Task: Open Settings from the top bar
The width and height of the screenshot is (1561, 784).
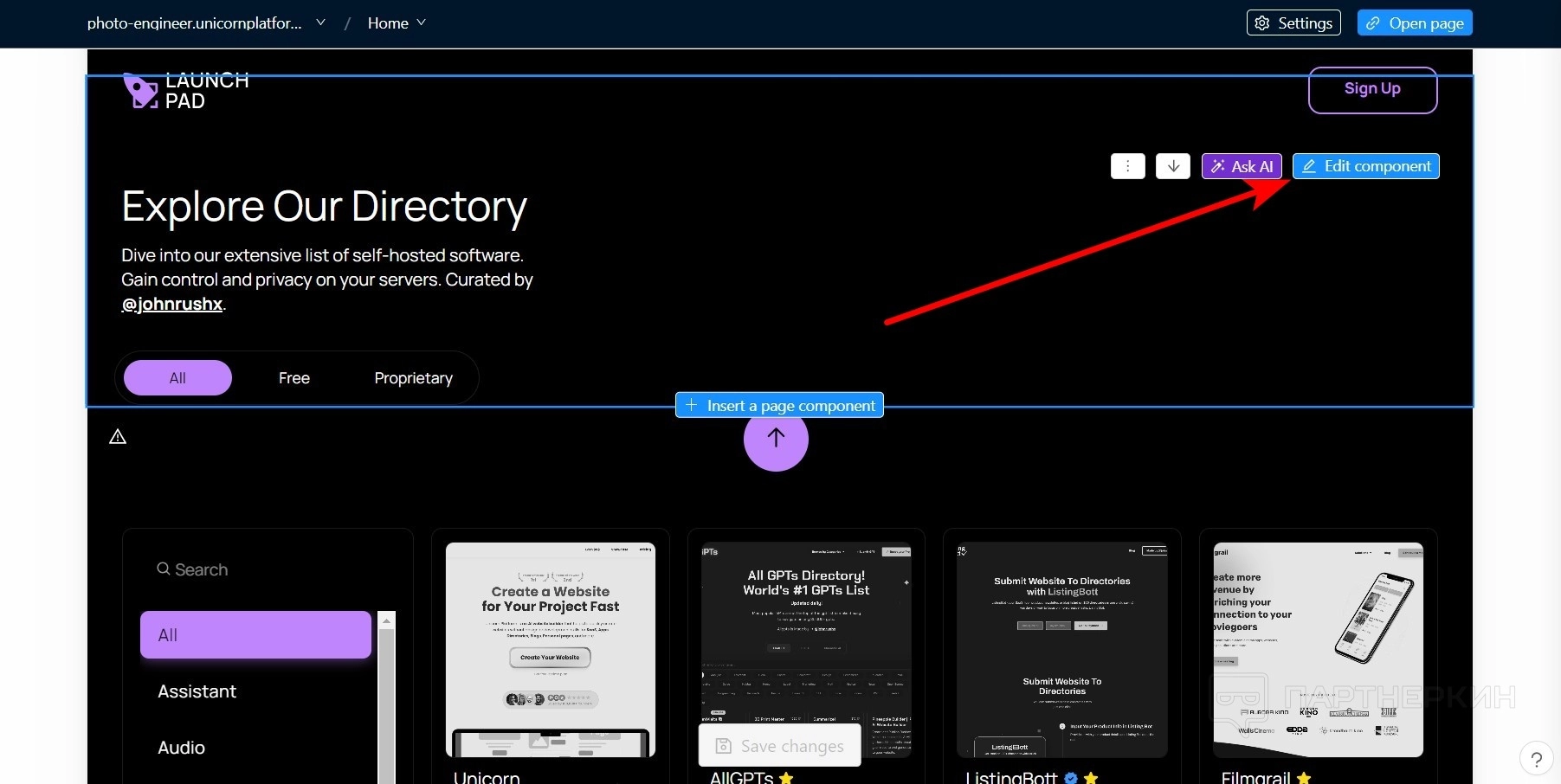Action: click(1293, 23)
